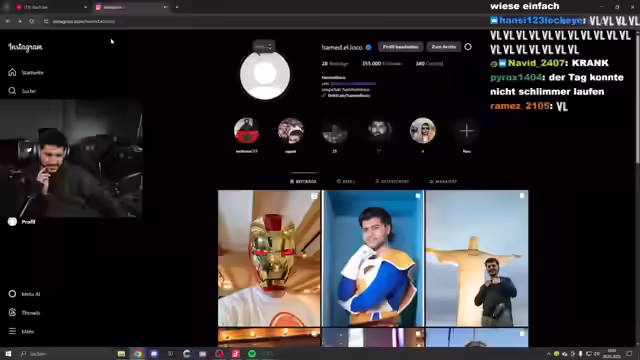Close the YouTube browser tab

click(x=85, y=7)
